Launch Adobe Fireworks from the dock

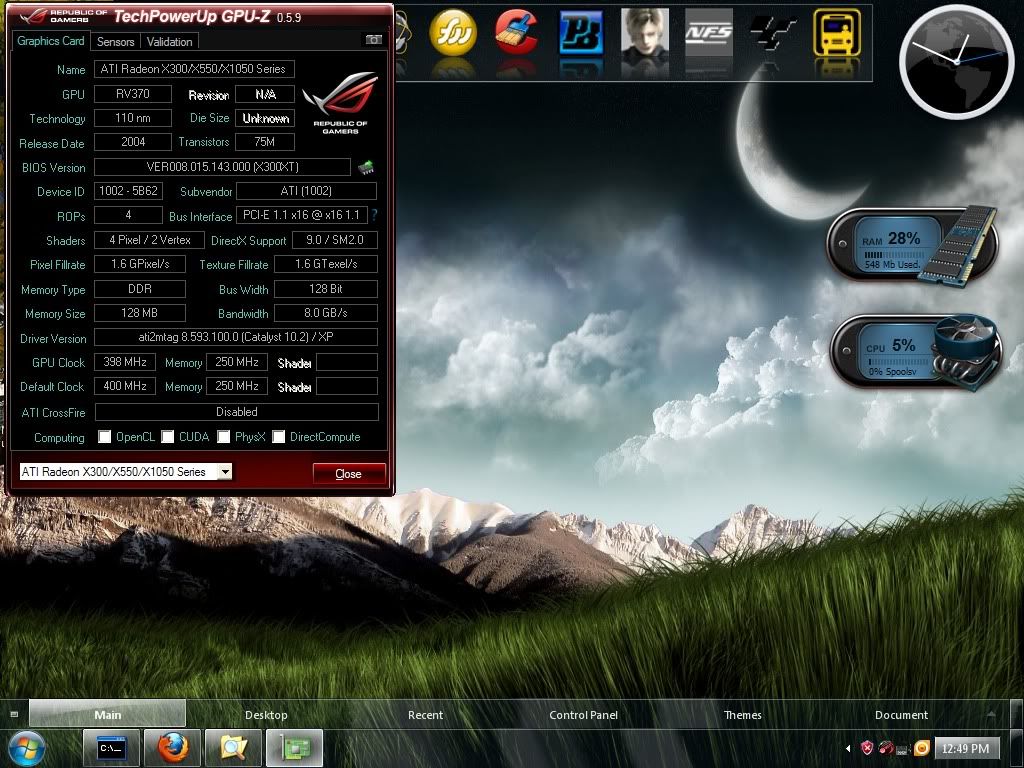[x=453, y=32]
